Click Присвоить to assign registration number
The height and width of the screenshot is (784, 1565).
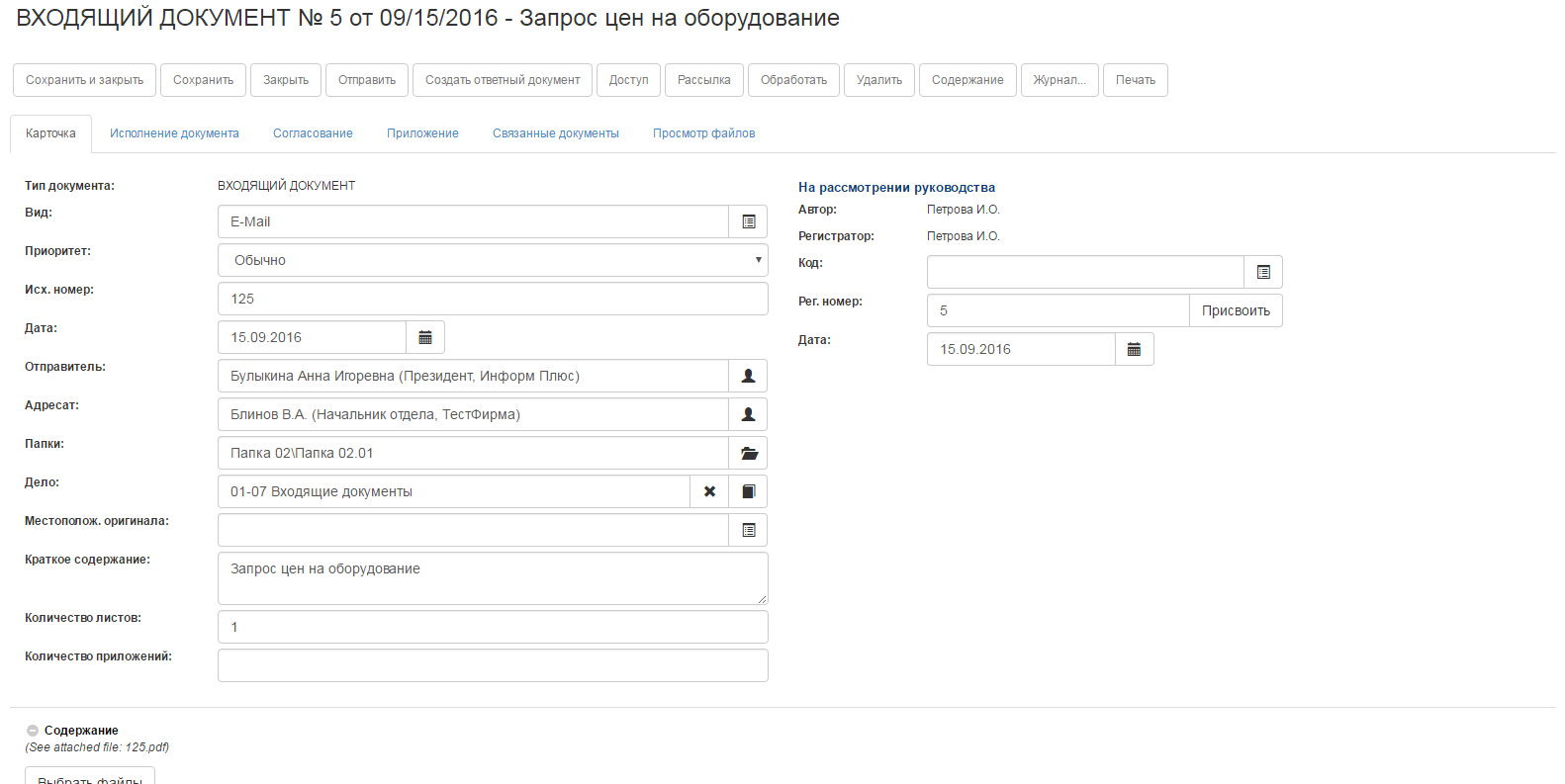click(x=1236, y=310)
